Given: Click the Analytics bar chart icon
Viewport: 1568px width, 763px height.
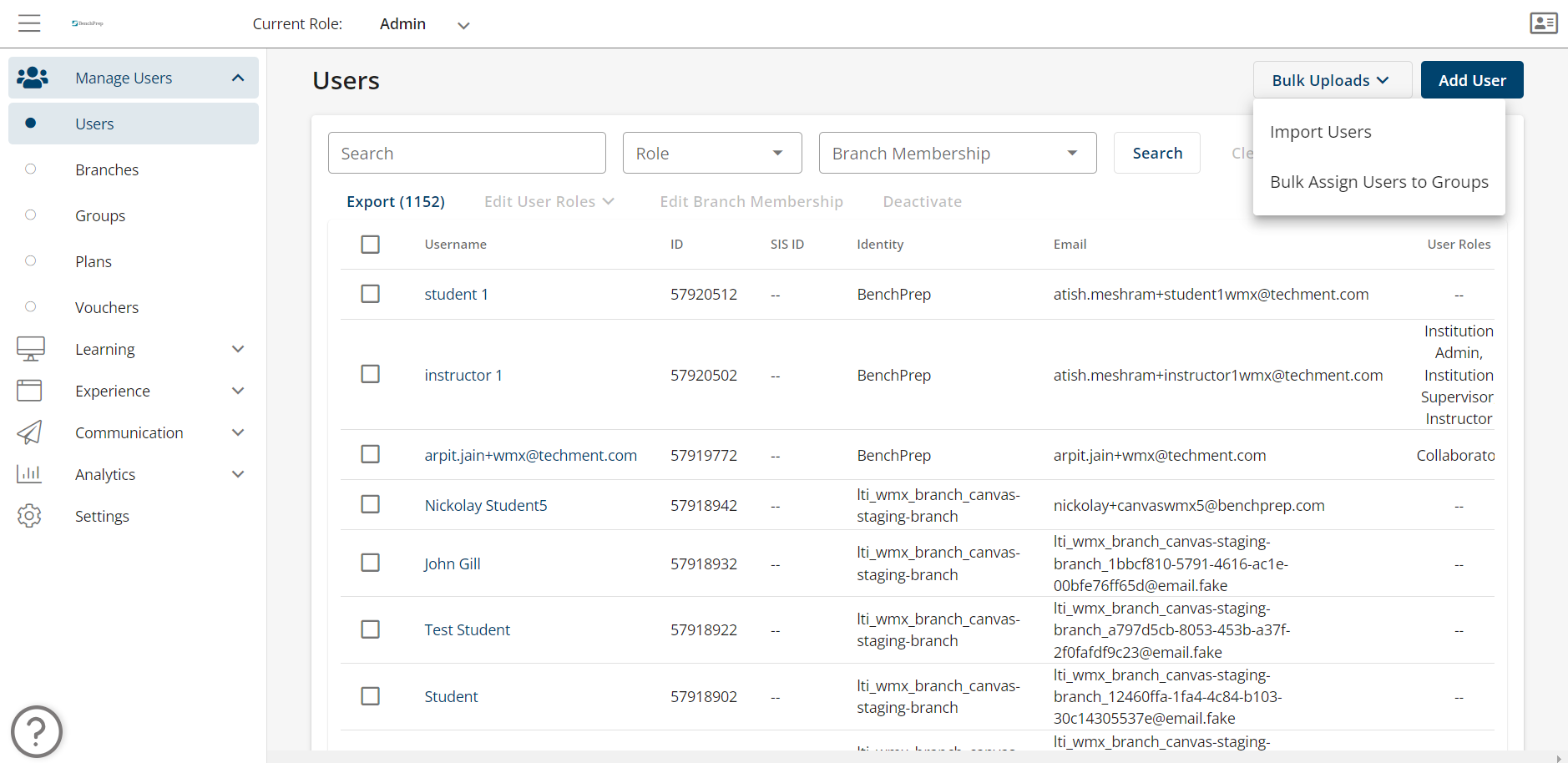Looking at the screenshot, I should pyautogui.click(x=29, y=474).
